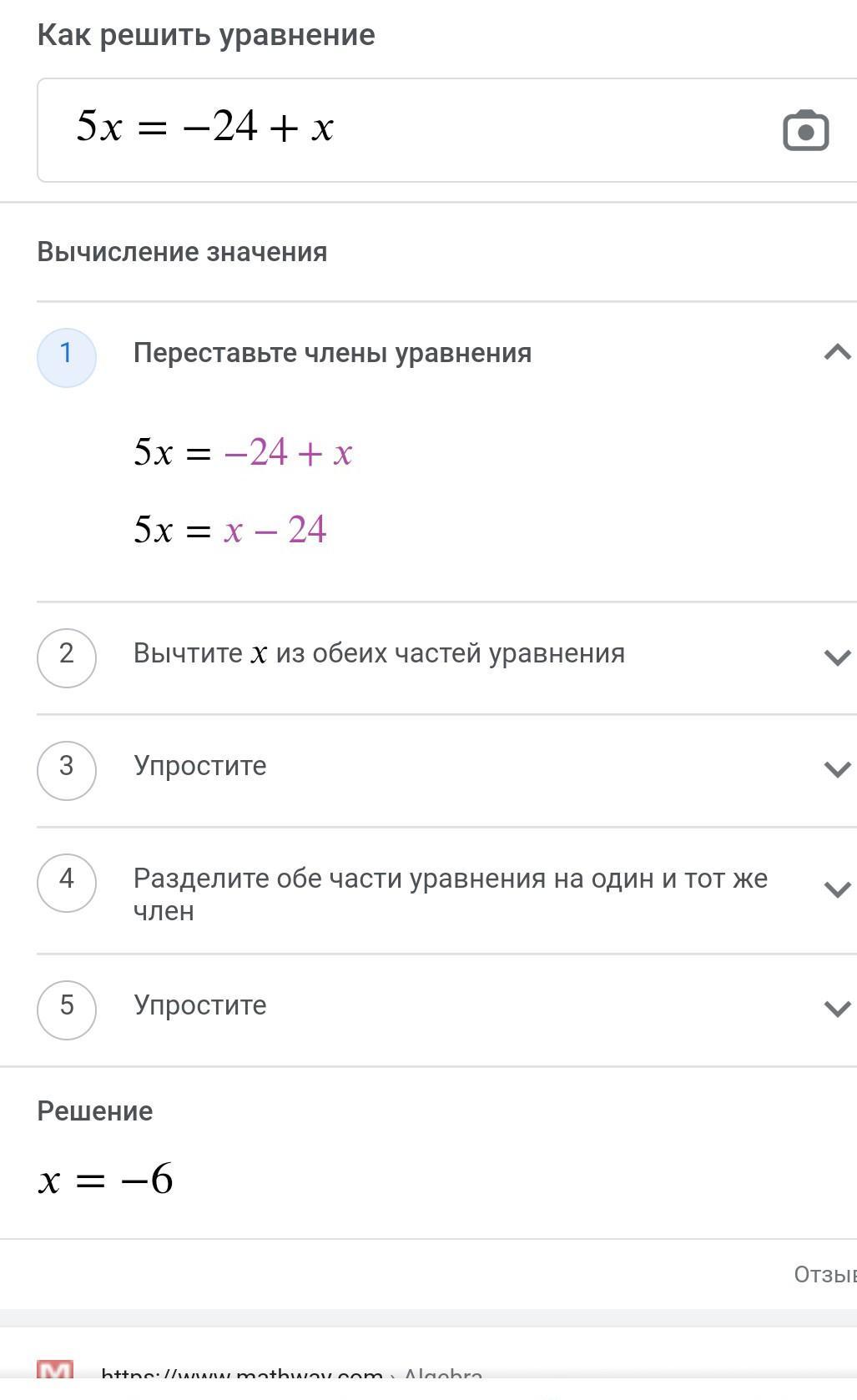This screenshot has width=857, height=1400.
Task: Click the step 3 numbered circle
Action: click(67, 770)
